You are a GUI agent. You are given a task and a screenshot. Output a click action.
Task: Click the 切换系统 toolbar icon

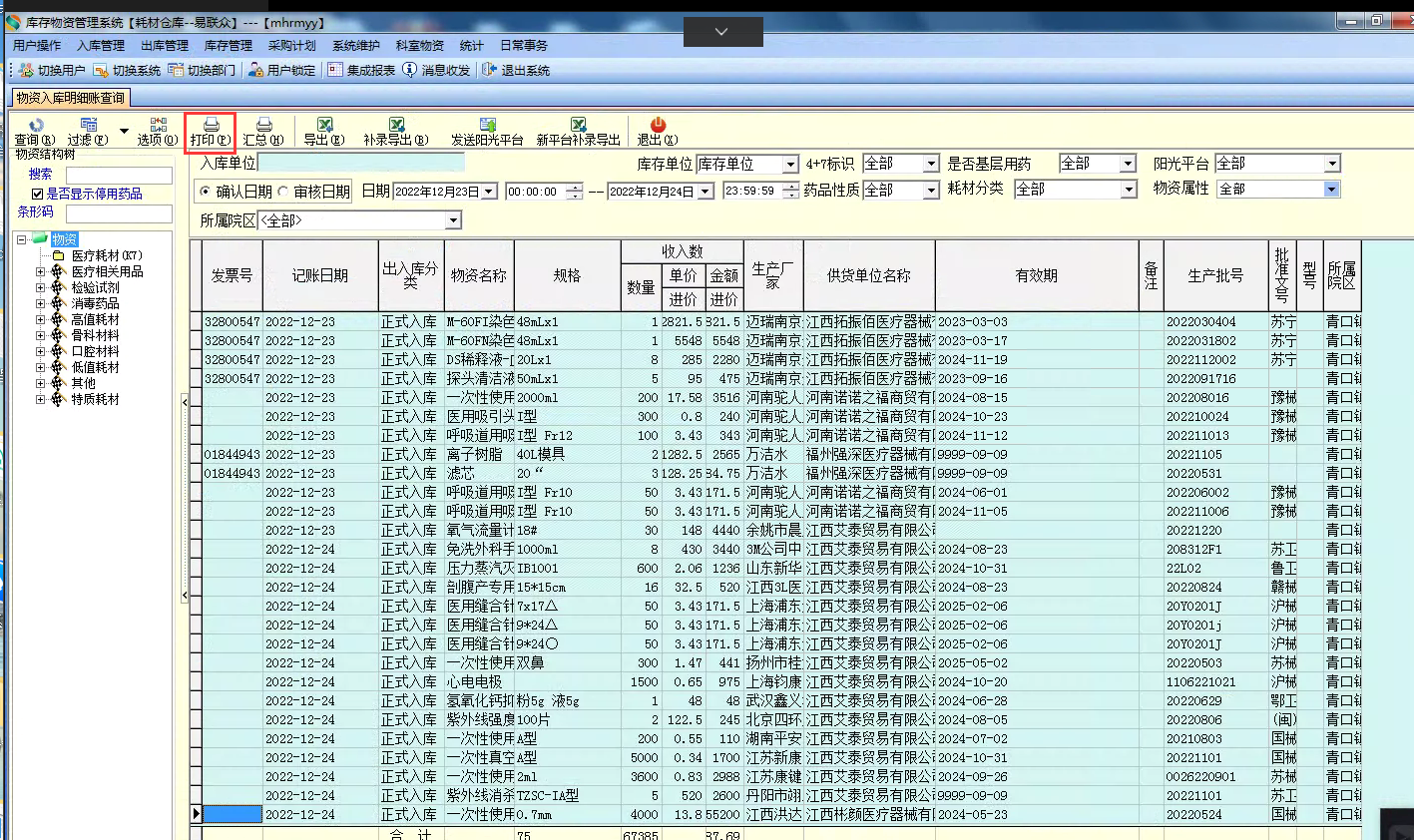click(101, 70)
